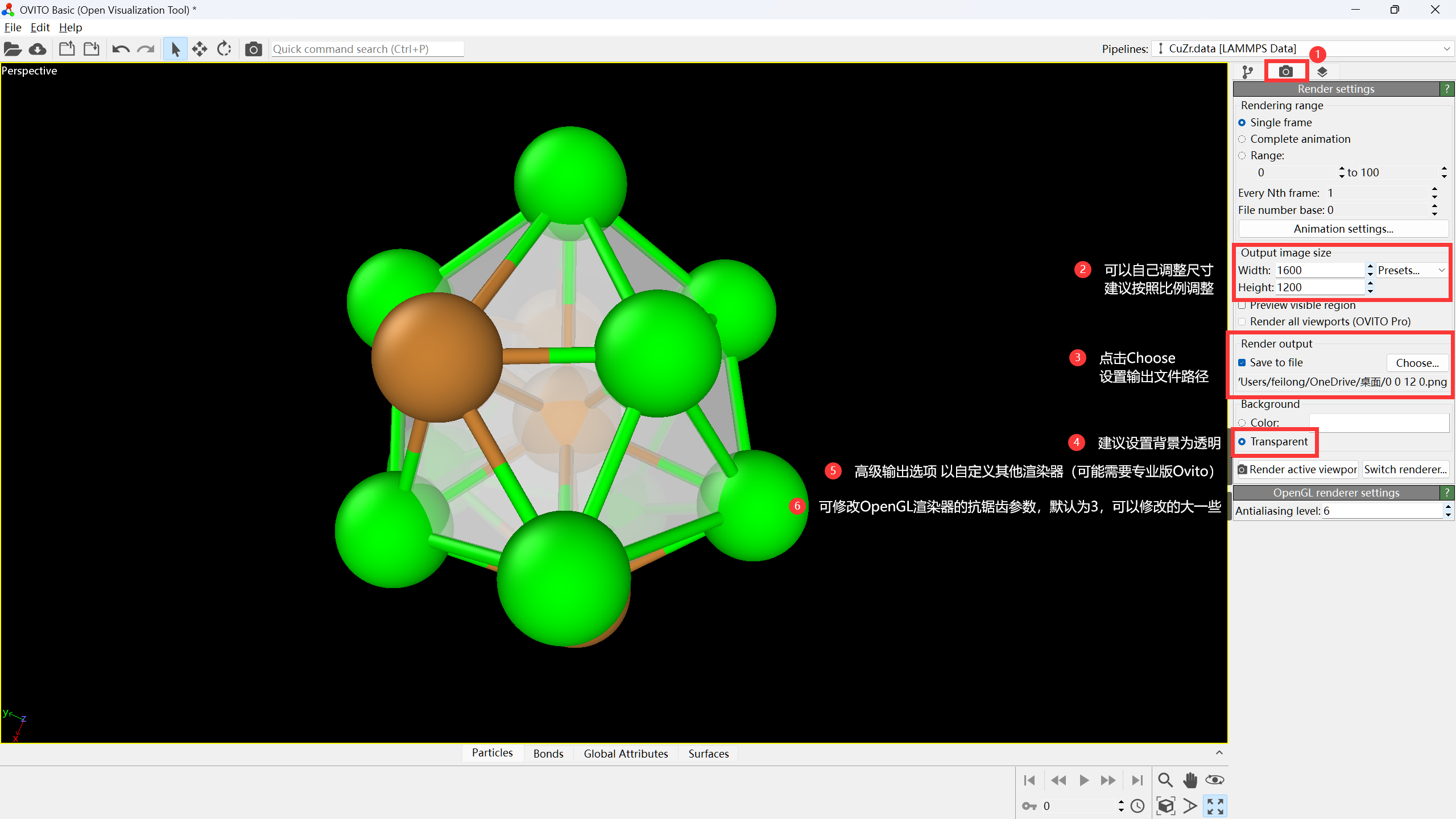
Task: Click the background color swatch
Action: coord(1379,423)
